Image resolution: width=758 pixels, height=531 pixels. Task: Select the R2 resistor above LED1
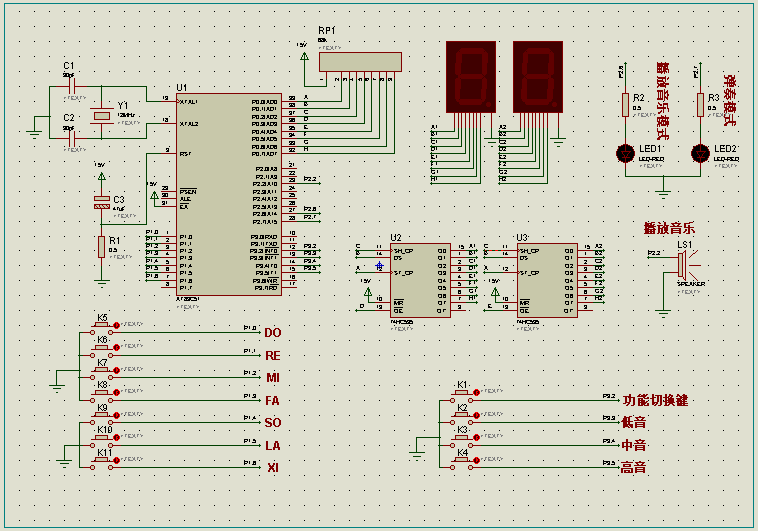click(x=626, y=105)
